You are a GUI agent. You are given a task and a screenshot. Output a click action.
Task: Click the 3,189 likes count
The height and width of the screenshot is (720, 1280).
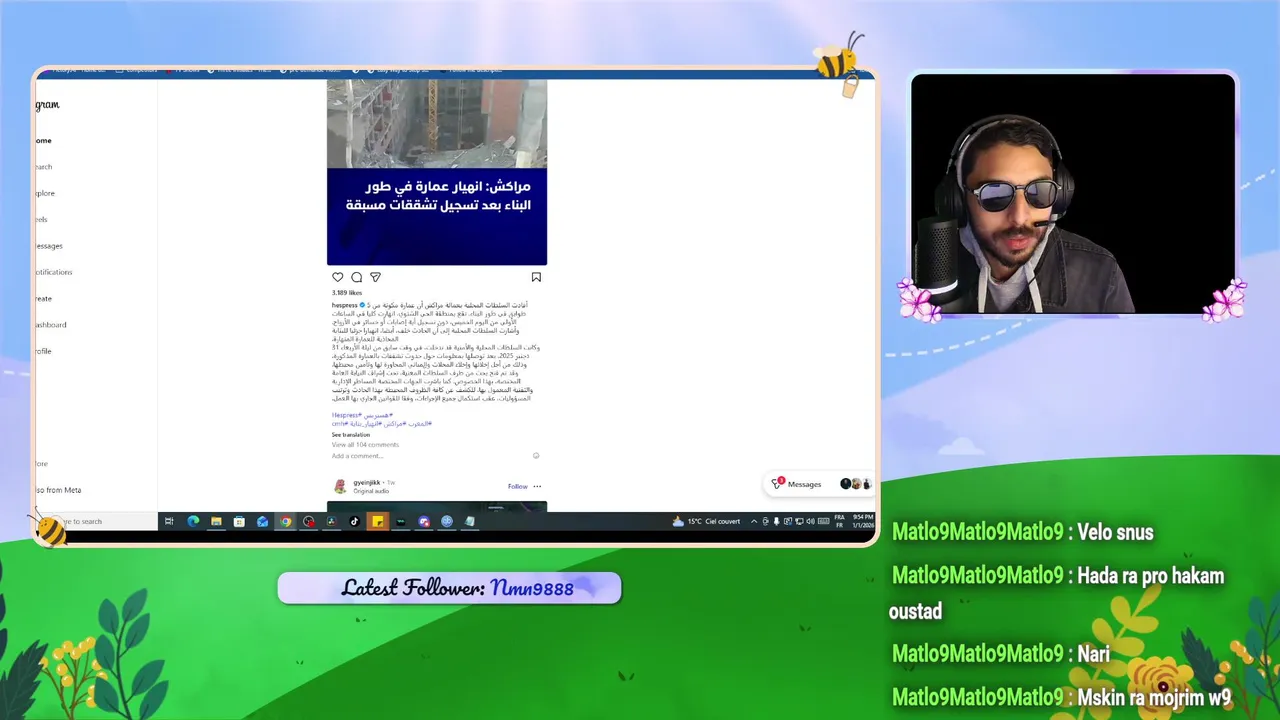pyautogui.click(x=347, y=293)
